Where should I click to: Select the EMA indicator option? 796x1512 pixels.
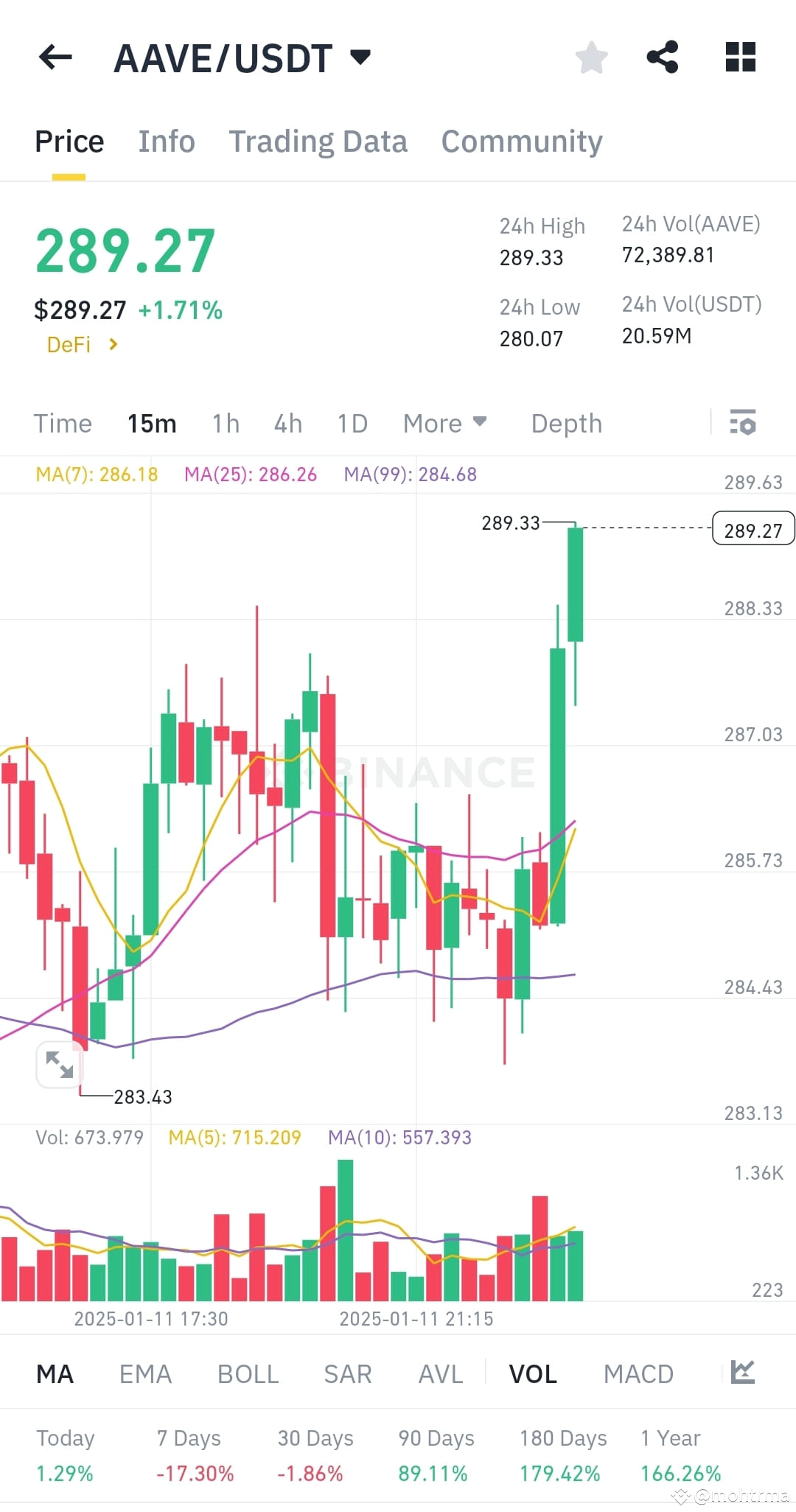click(x=144, y=1372)
